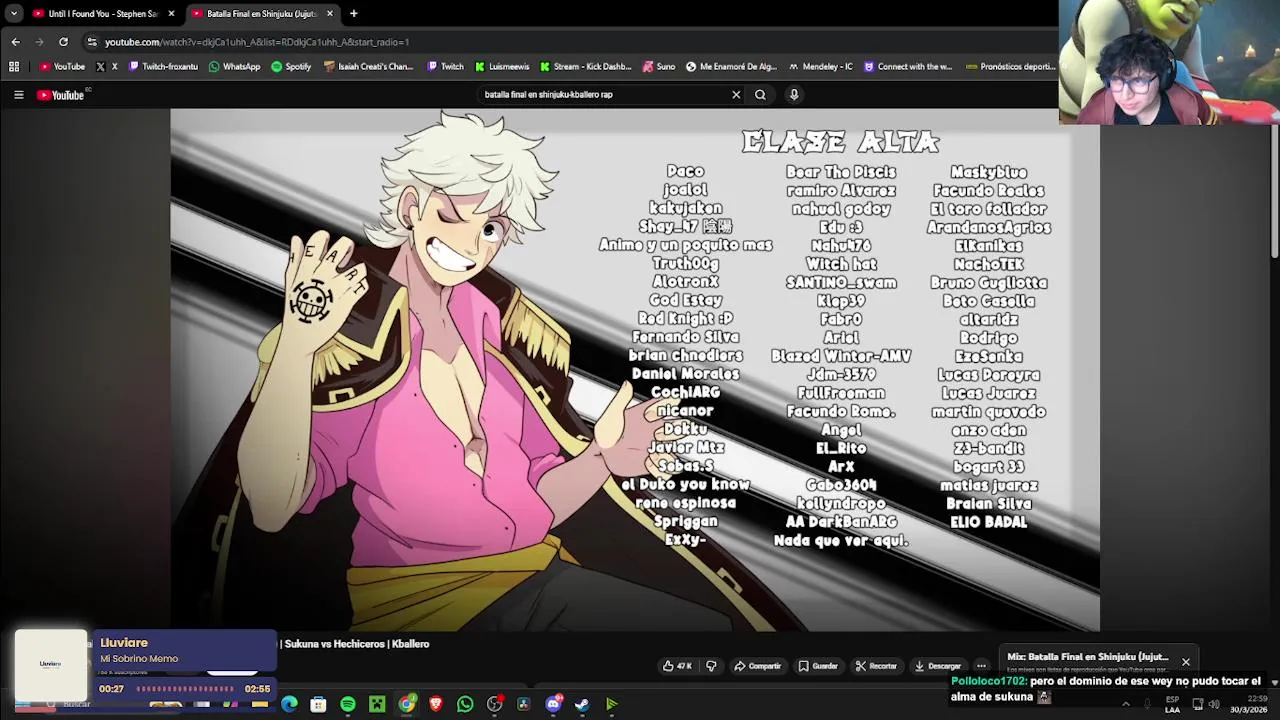This screenshot has height=720, width=1280.
Task: Open a new browser tab
Action: click(353, 14)
